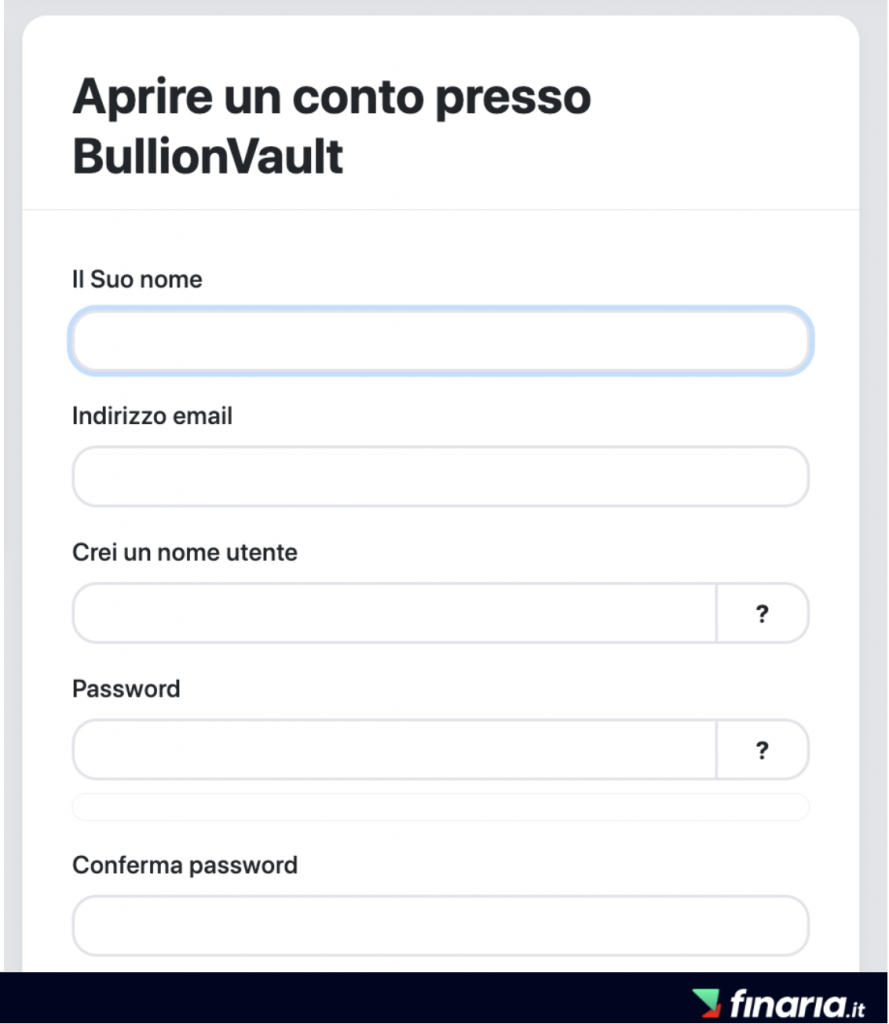Select the Crei un nome utente label
Viewport: 889px width, 1024px height.
[x=185, y=552]
